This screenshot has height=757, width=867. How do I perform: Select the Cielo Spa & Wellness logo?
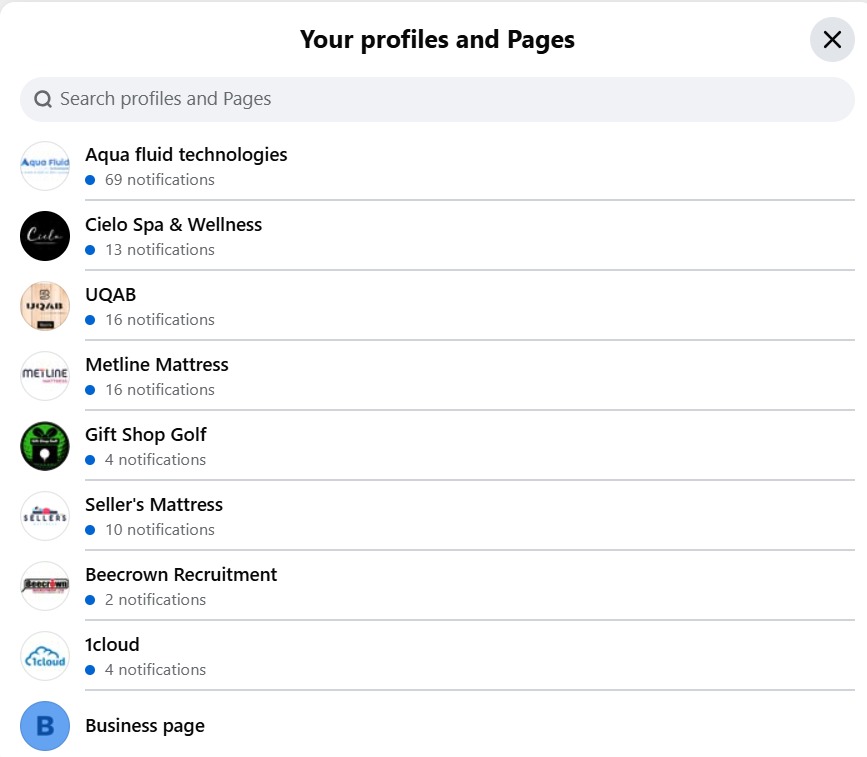click(x=45, y=236)
